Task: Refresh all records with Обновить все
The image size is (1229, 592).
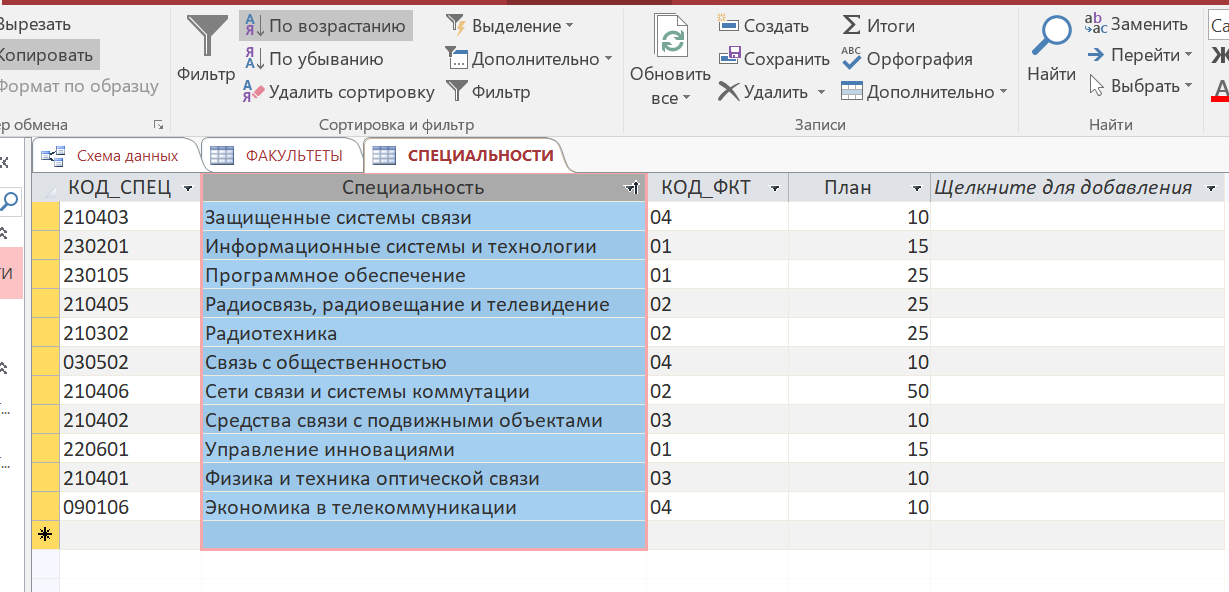Action: [x=670, y=60]
